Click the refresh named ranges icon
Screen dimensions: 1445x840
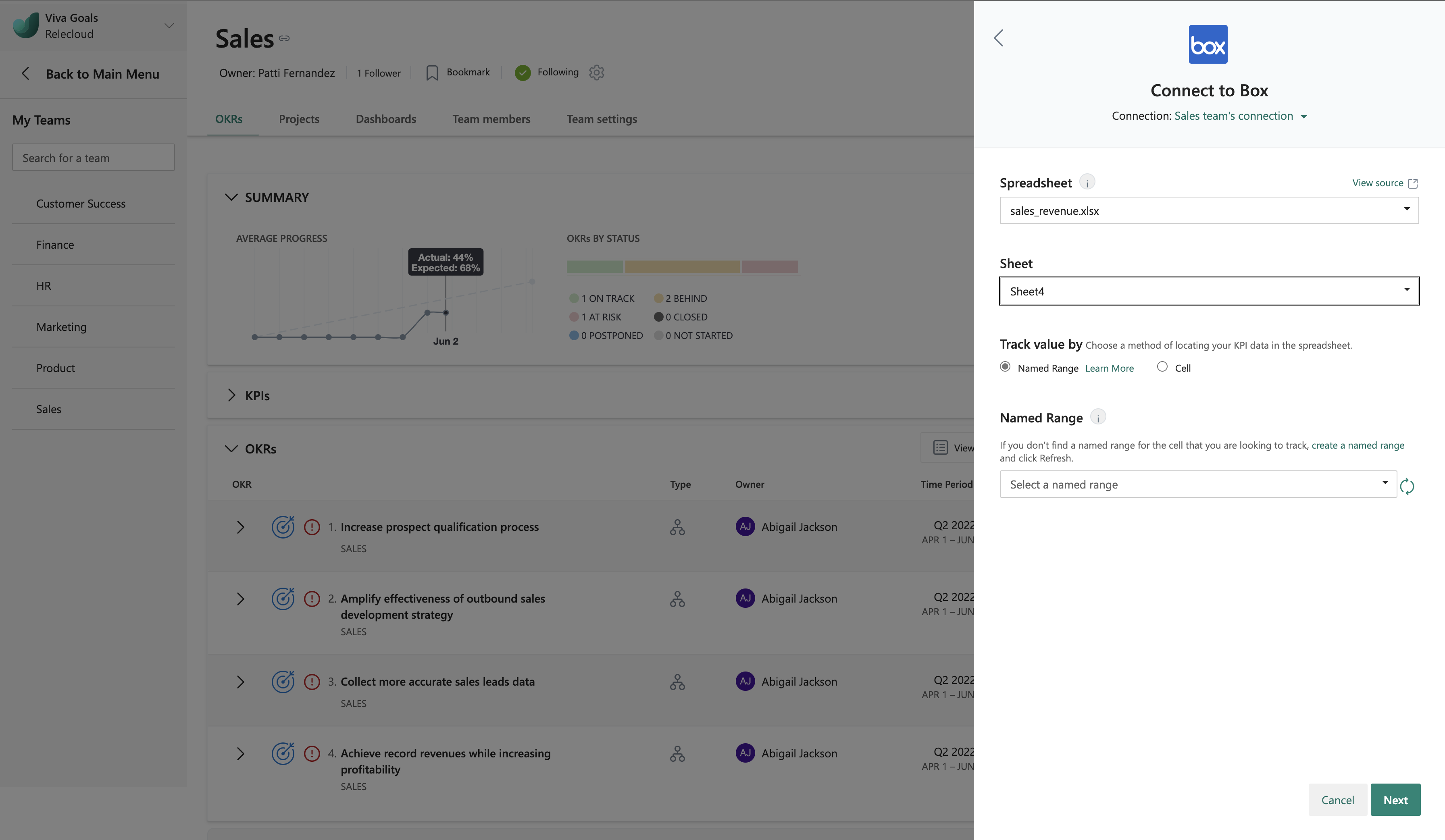tap(1407, 486)
